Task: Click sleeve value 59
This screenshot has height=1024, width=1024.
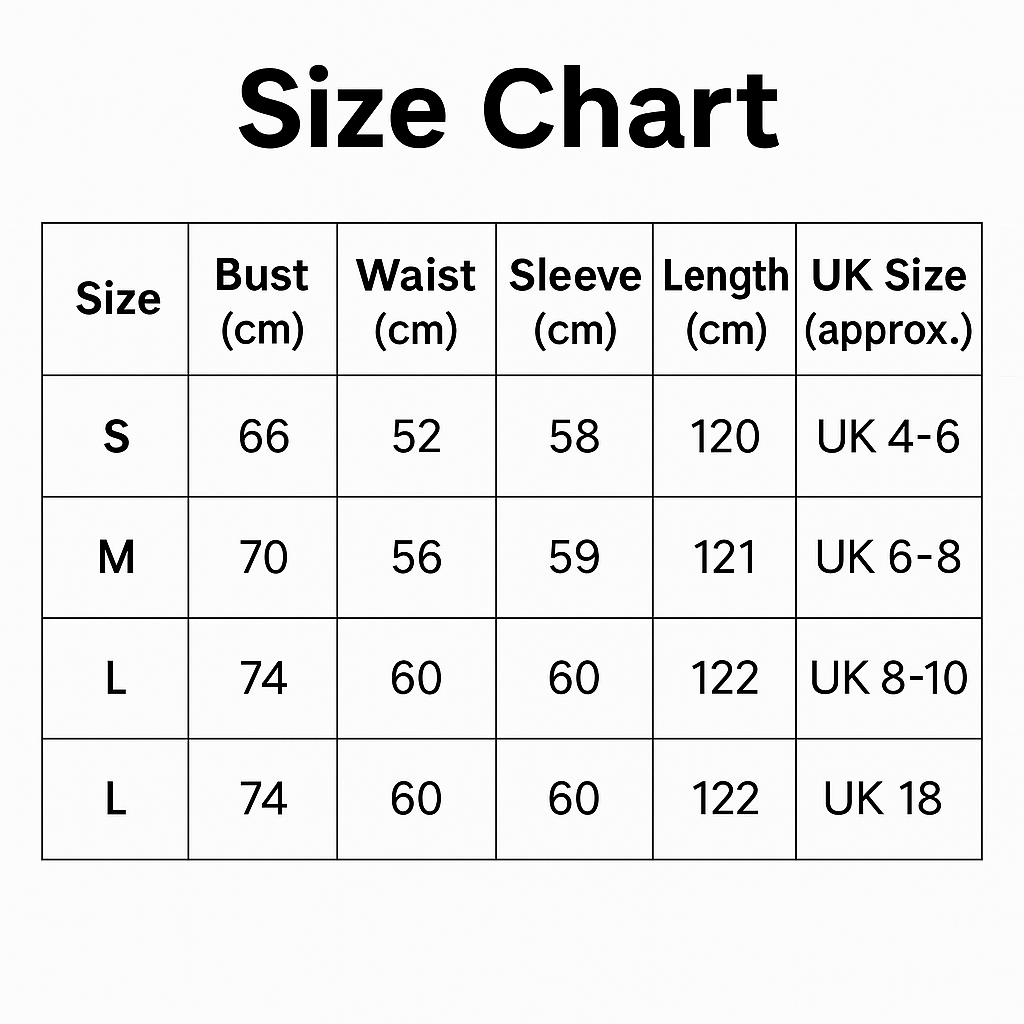Action: 574,558
